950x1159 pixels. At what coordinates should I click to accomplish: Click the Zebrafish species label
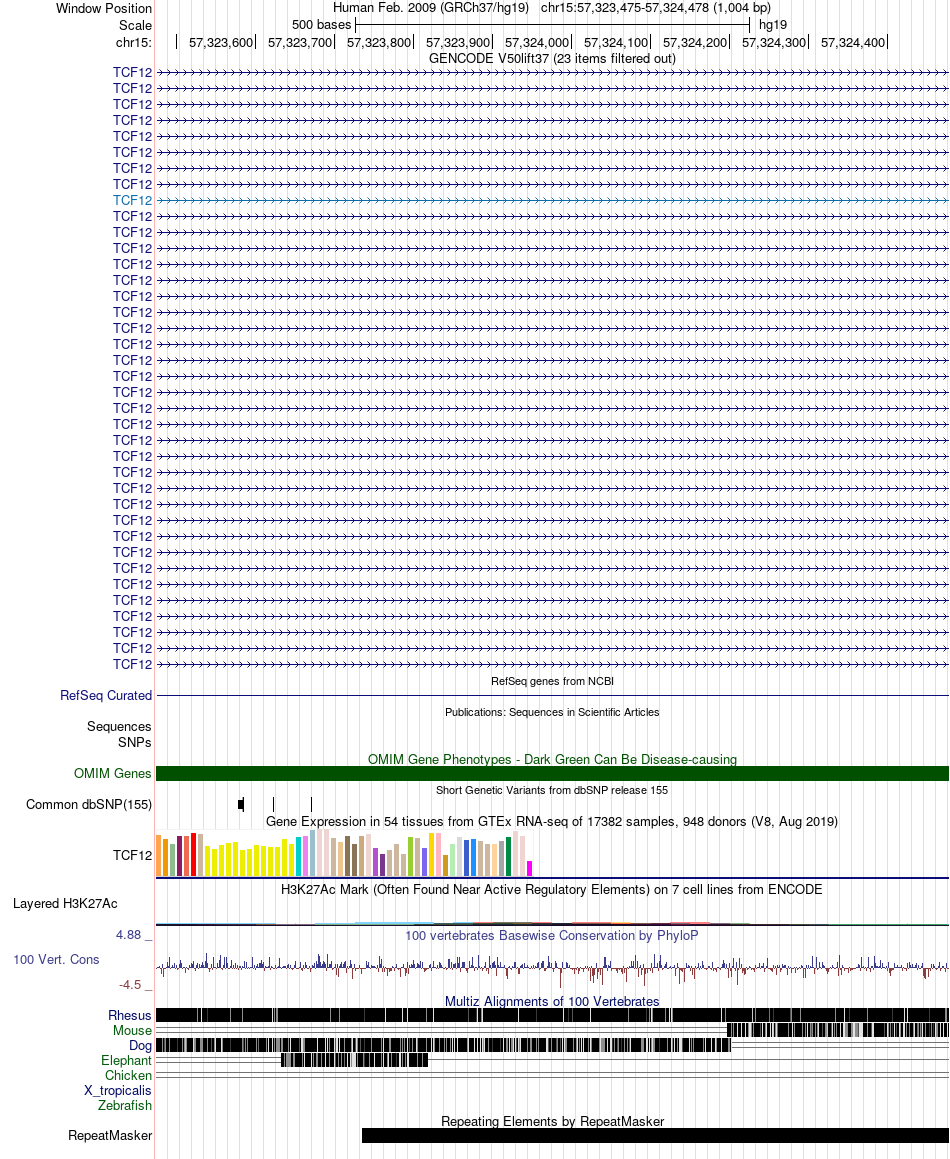pos(125,1106)
